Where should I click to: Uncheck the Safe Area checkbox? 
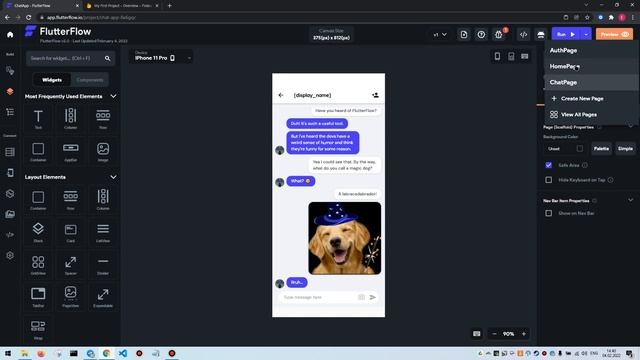coord(549,165)
